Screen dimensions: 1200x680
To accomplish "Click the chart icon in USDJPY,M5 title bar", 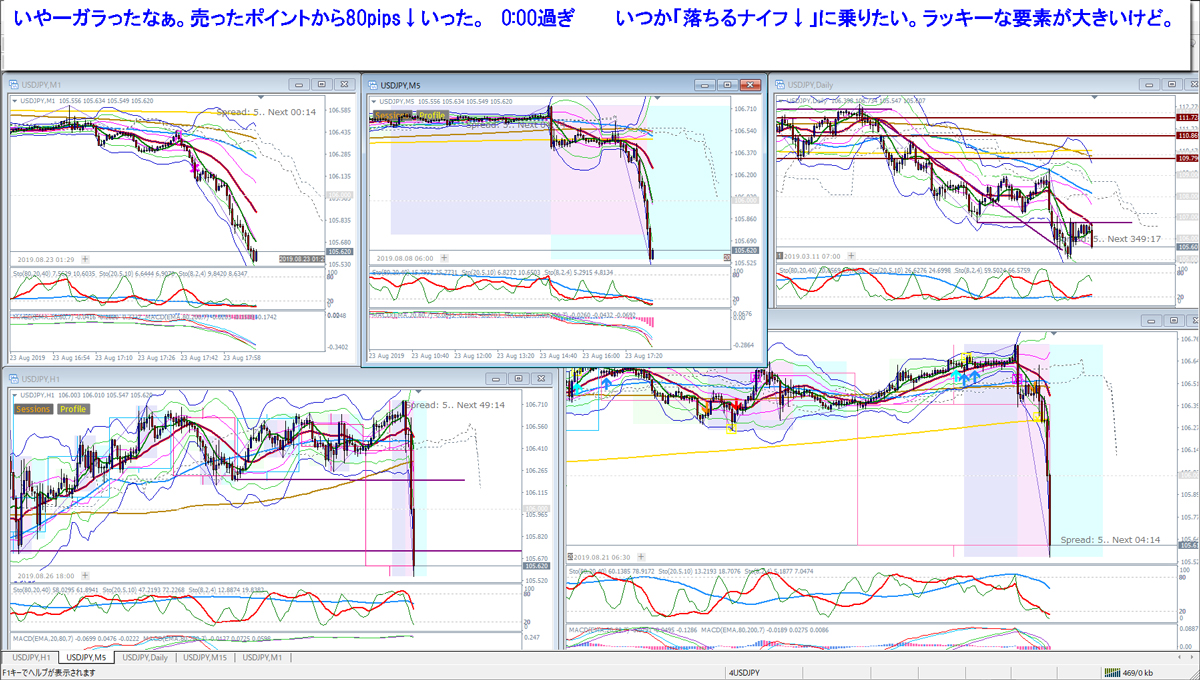I will click(373, 85).
